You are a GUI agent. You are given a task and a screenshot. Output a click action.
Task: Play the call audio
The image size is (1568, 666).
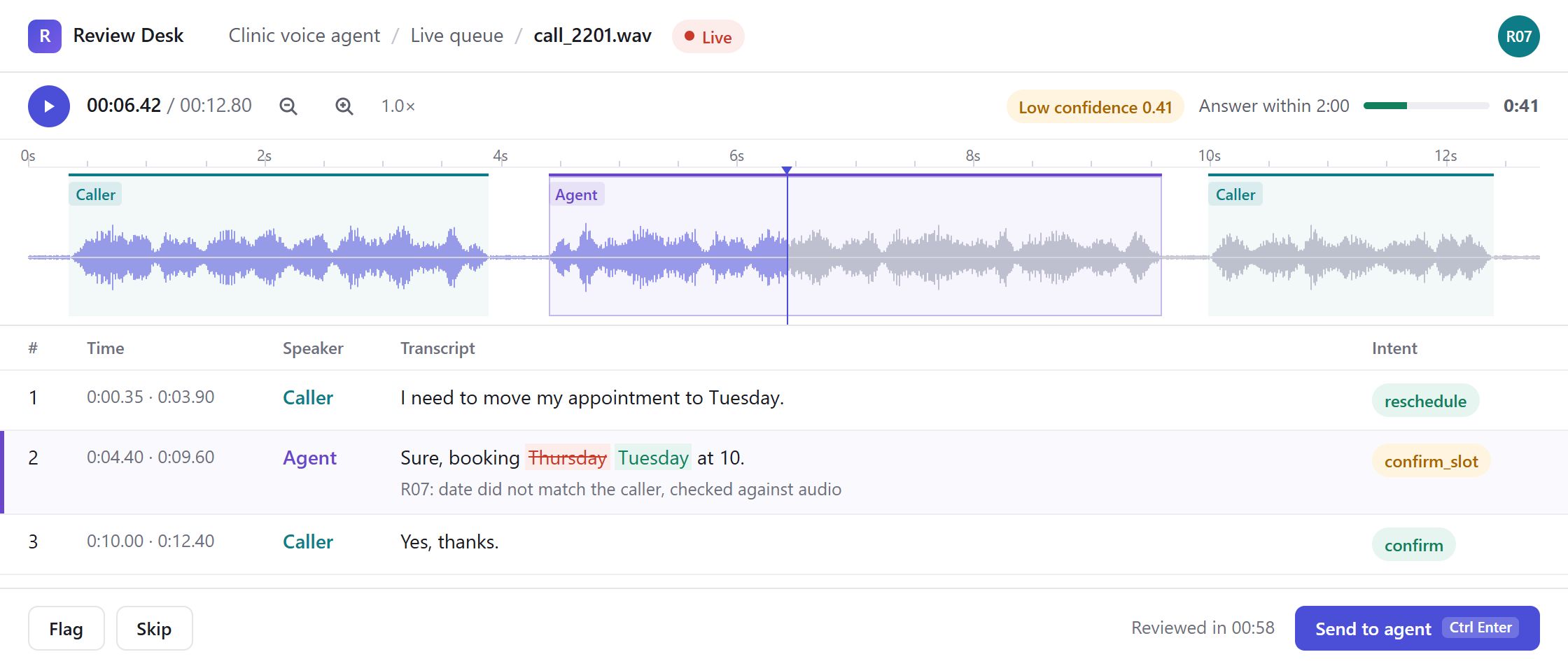49,106
